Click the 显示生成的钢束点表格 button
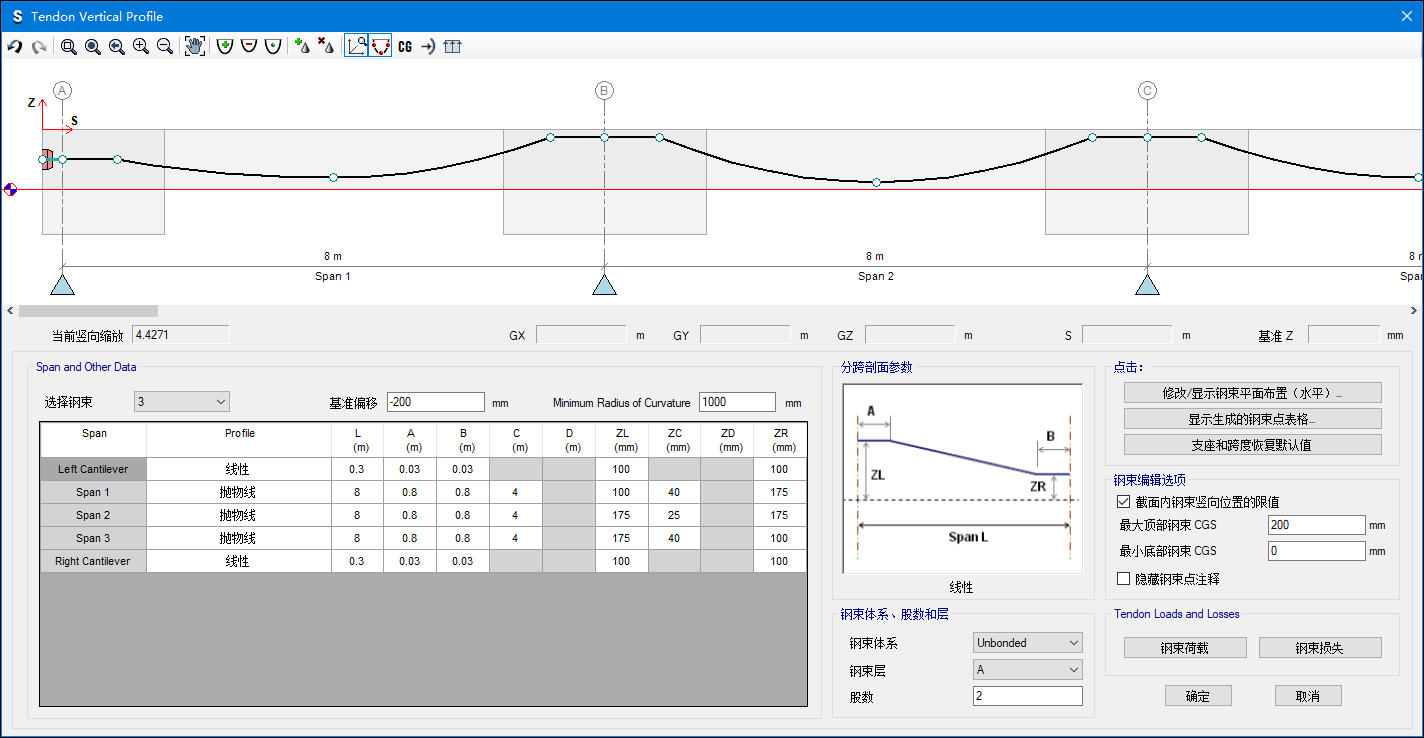This screenshot has height=738, width=1424. coord(1252,419)
